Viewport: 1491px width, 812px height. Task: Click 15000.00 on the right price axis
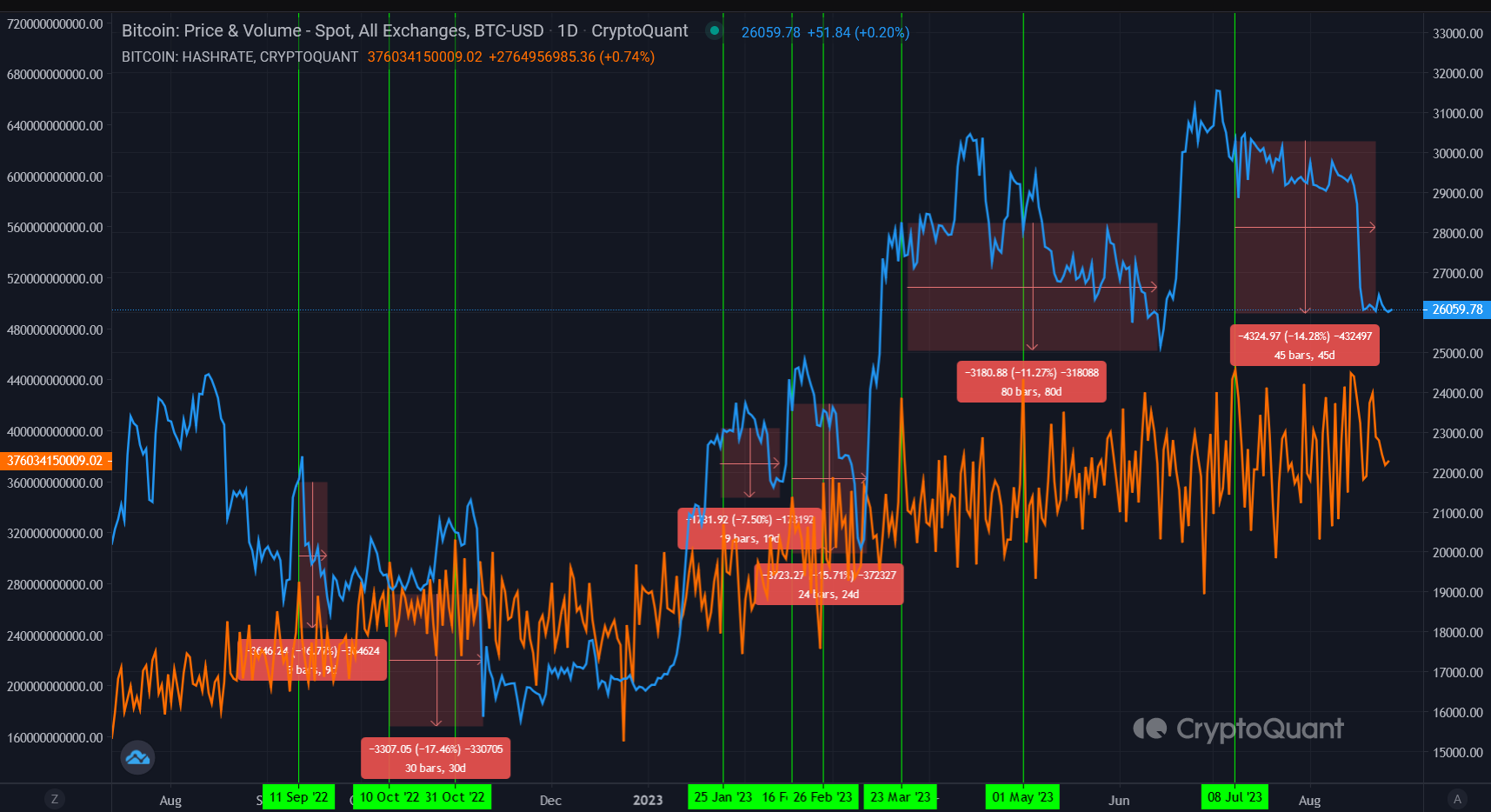[1457, 753]
